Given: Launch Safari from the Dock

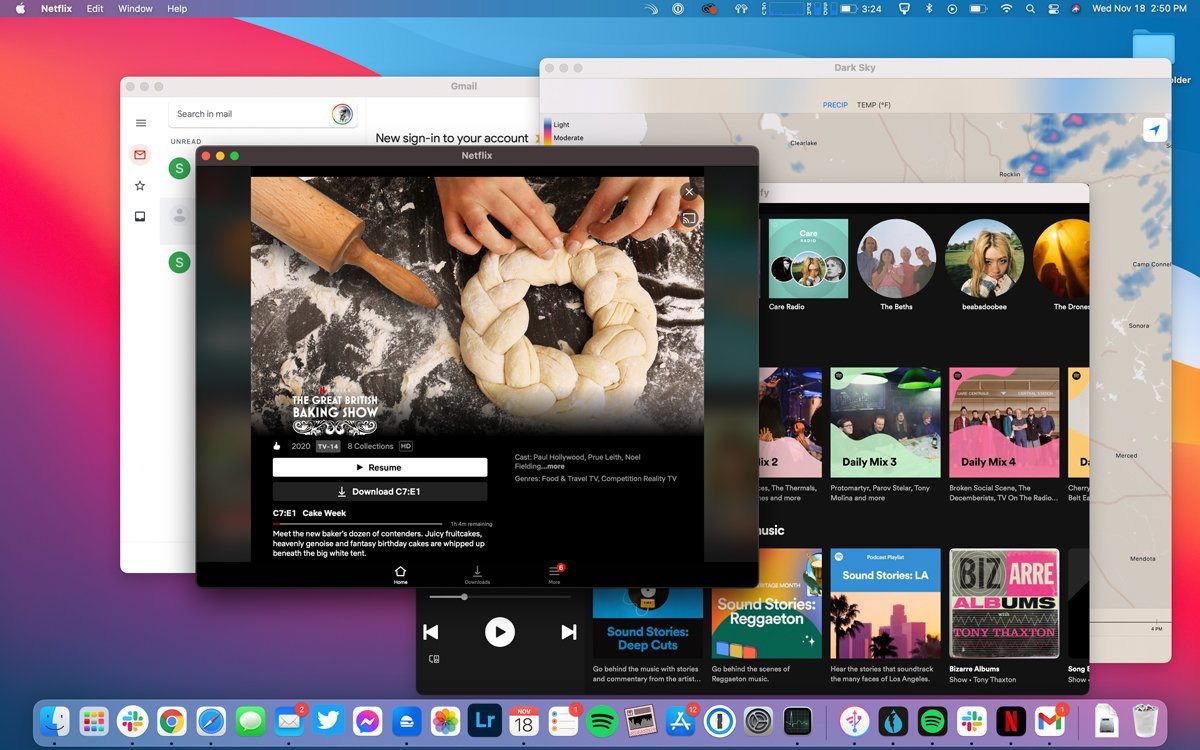Looking at the screenshot, I should pyautogui.click(x=211, y=721).
